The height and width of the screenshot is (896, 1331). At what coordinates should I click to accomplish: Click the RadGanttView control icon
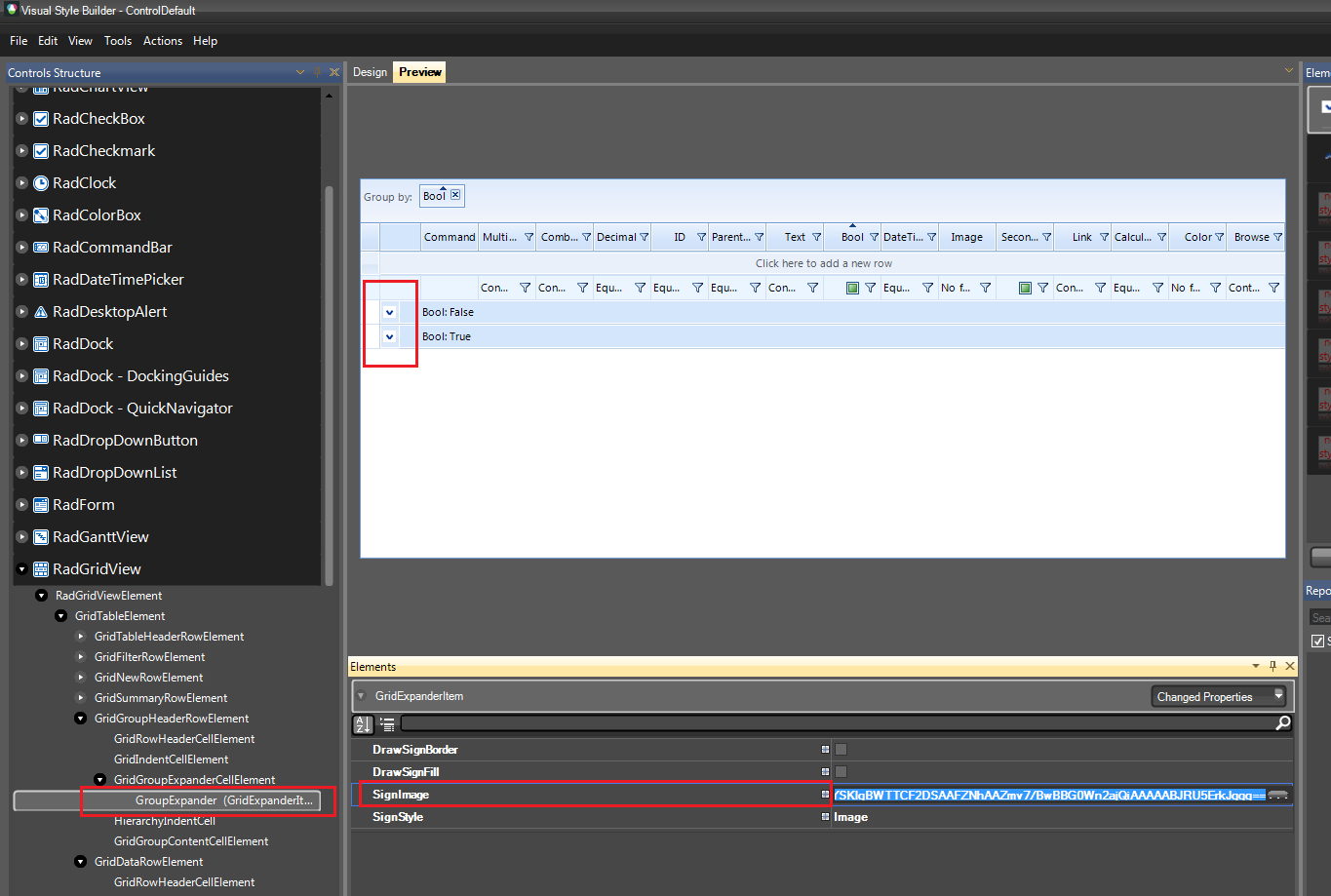click(x=41, y=537)
